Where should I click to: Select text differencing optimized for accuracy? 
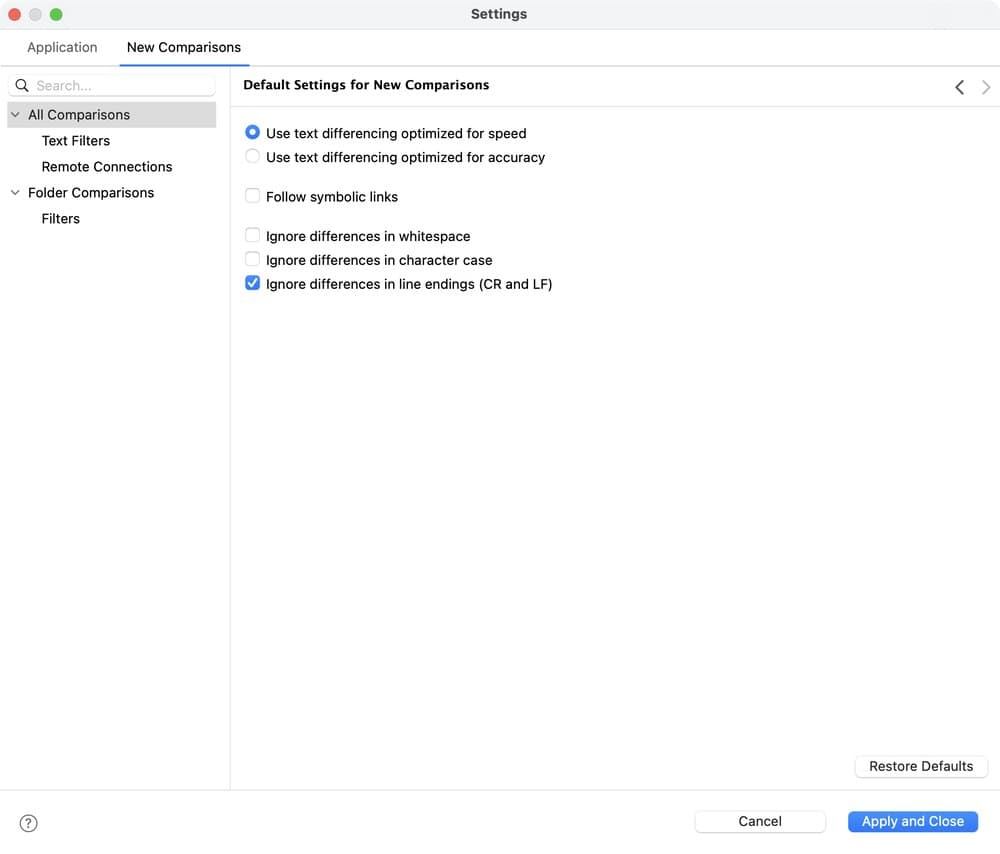point(253,156)
